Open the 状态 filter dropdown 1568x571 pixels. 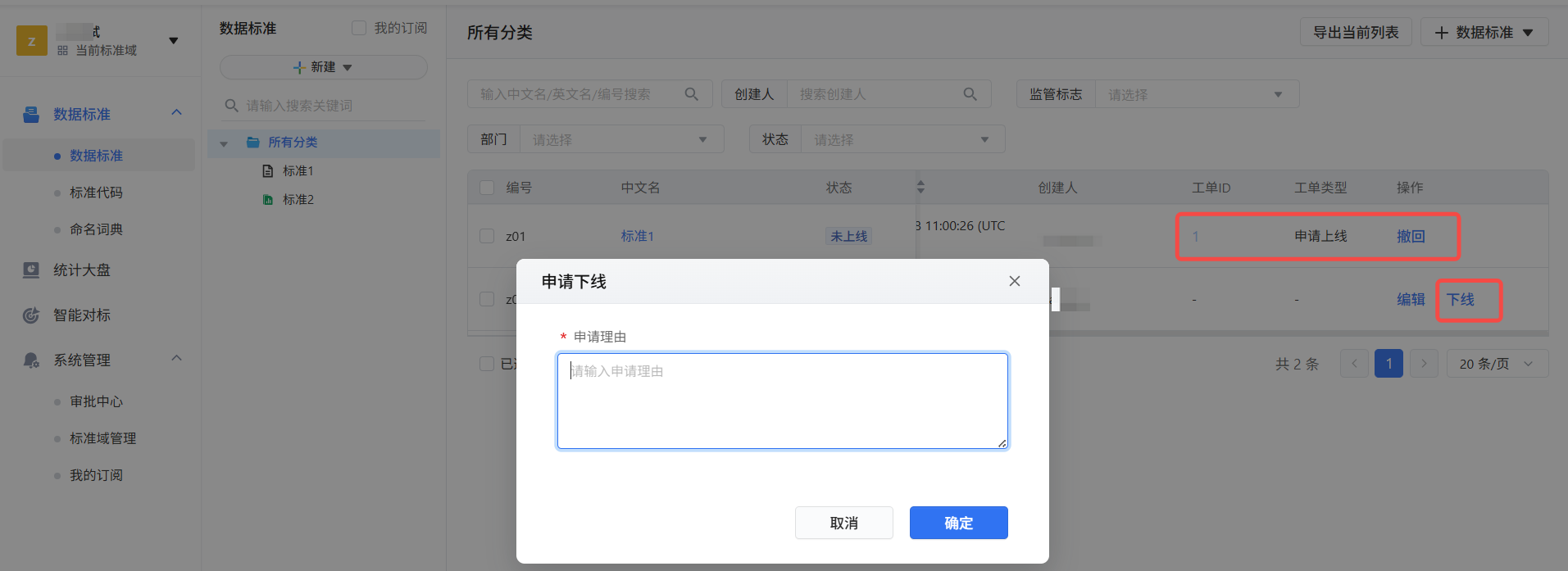coord(902,139)
